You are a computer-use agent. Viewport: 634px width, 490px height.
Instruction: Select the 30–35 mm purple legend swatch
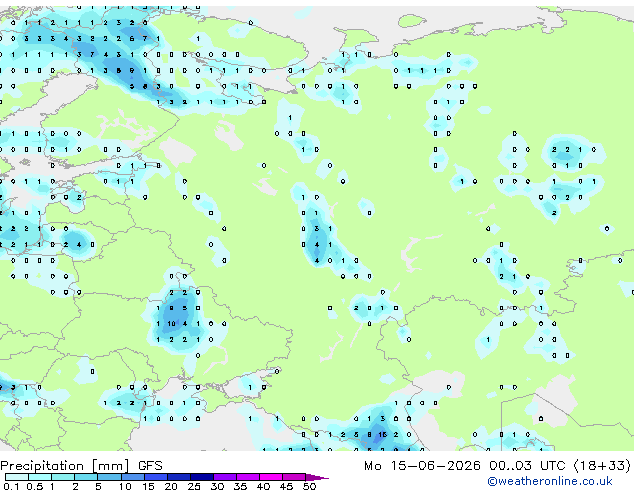(x=225, y=477)
